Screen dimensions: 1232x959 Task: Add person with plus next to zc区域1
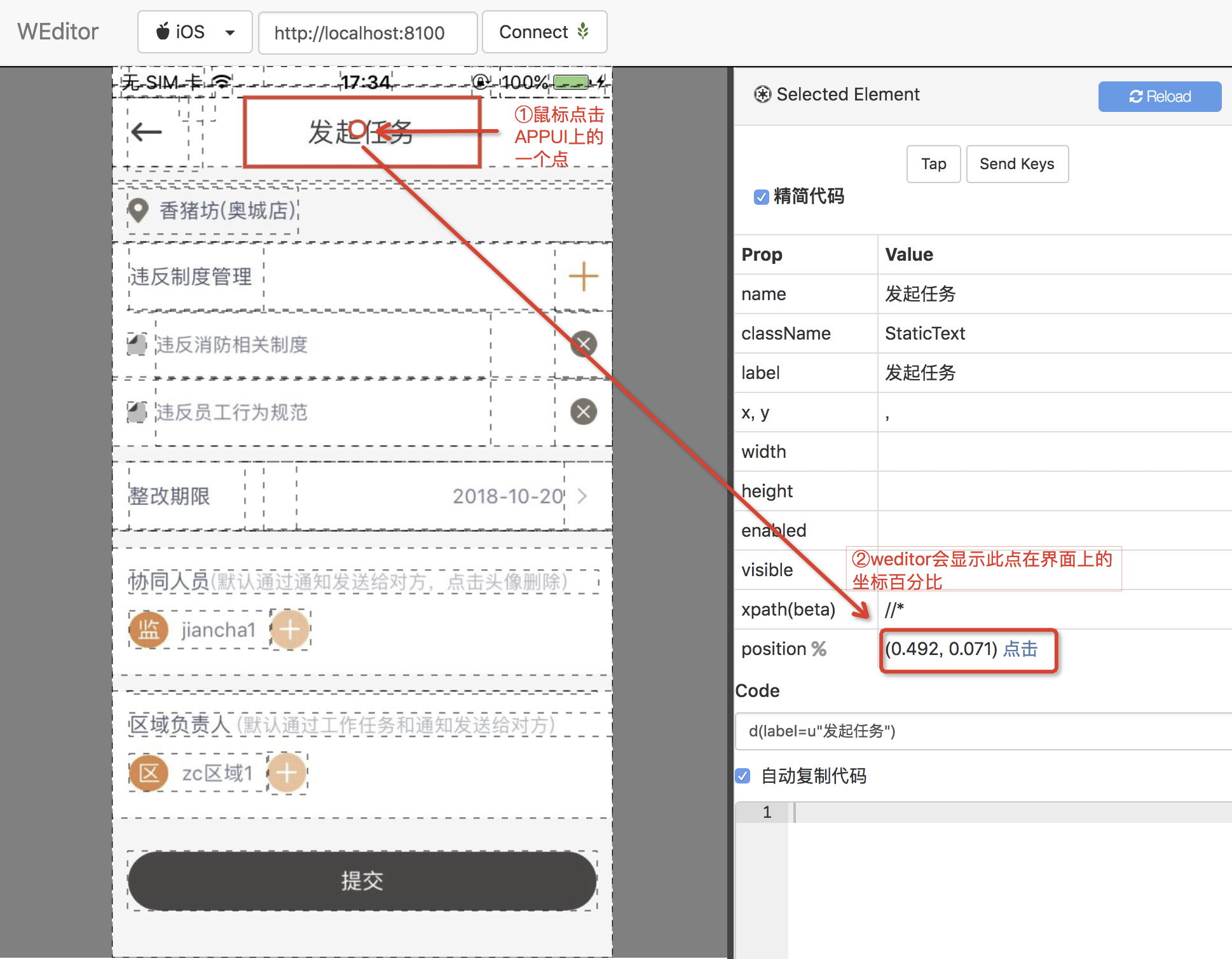point(287,773)
